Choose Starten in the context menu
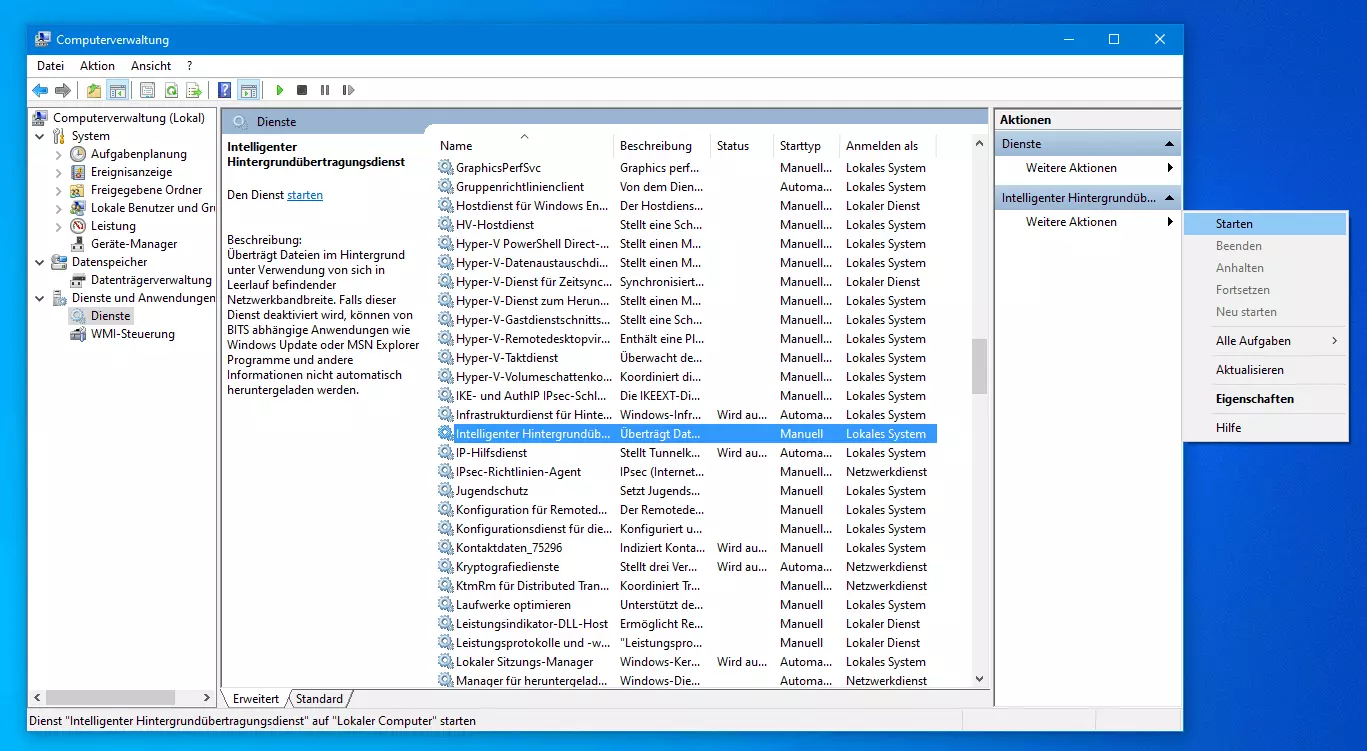The width and height of the screenshot is (1367, 751). click(x=1265, y=224)
